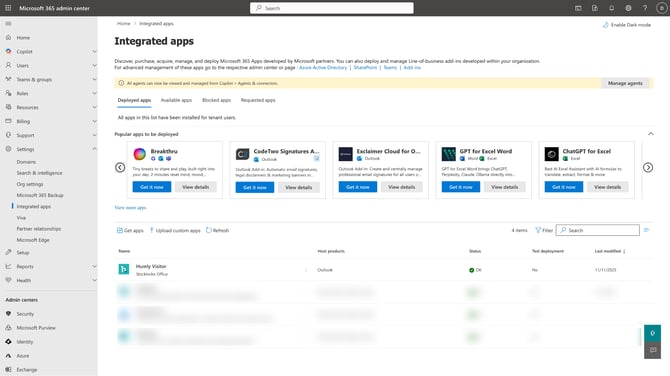This screenshot has height=376, width=670.
Task: Click the Support headset icon
Action: click(9, 135)
